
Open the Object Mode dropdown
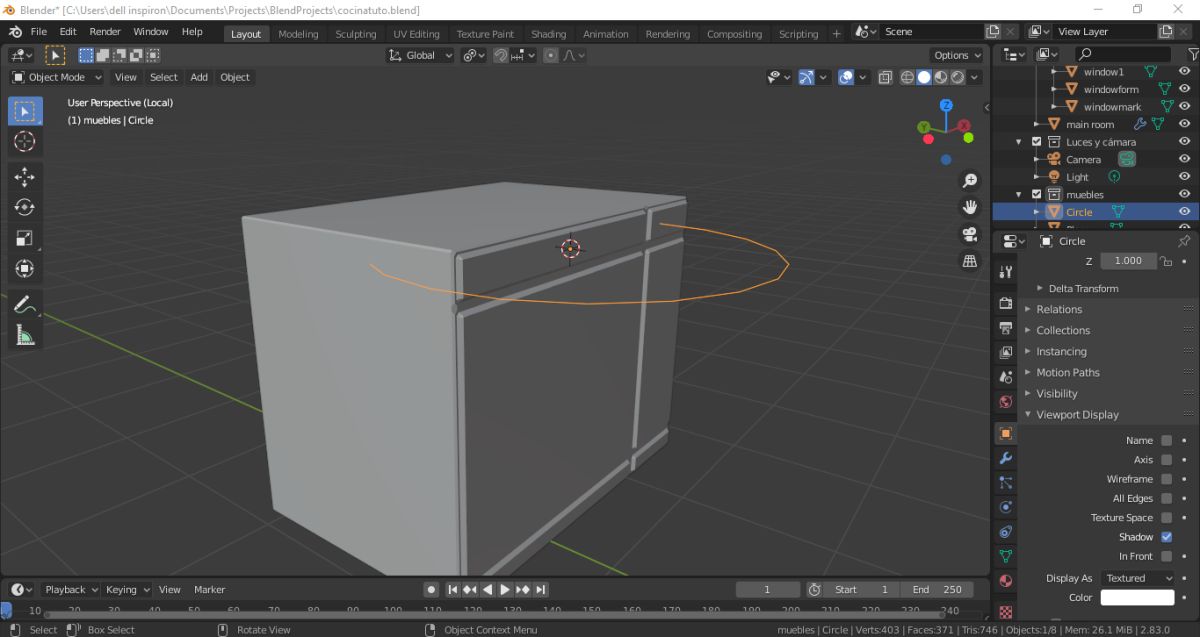[58, 77]
